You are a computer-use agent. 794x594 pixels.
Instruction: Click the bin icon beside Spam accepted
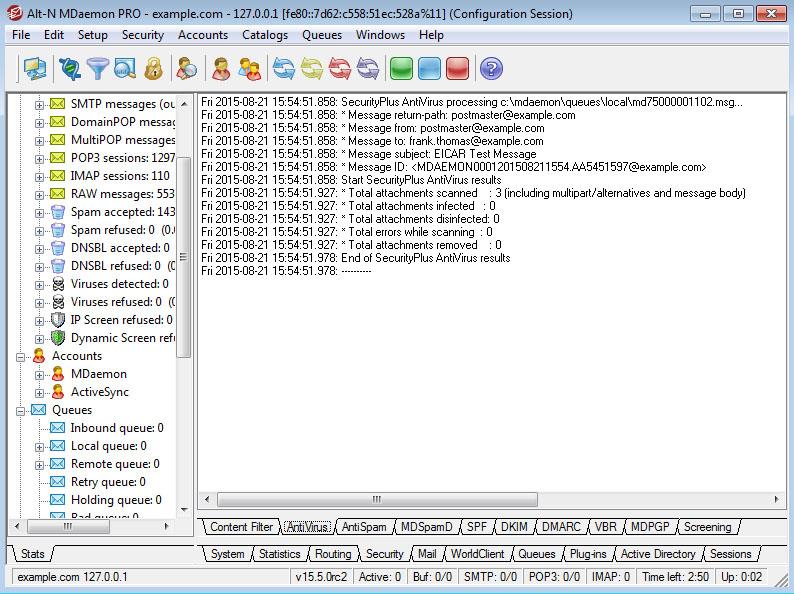coord(58,212)
